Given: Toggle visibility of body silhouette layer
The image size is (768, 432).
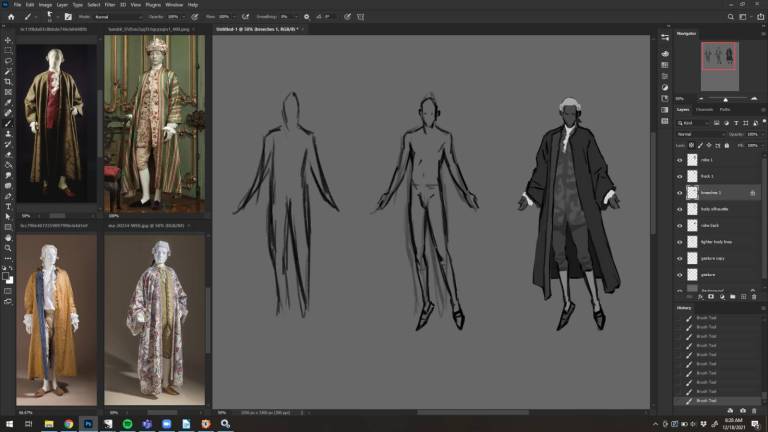Looking at the screenshot, I should click(x=680, y=209).
